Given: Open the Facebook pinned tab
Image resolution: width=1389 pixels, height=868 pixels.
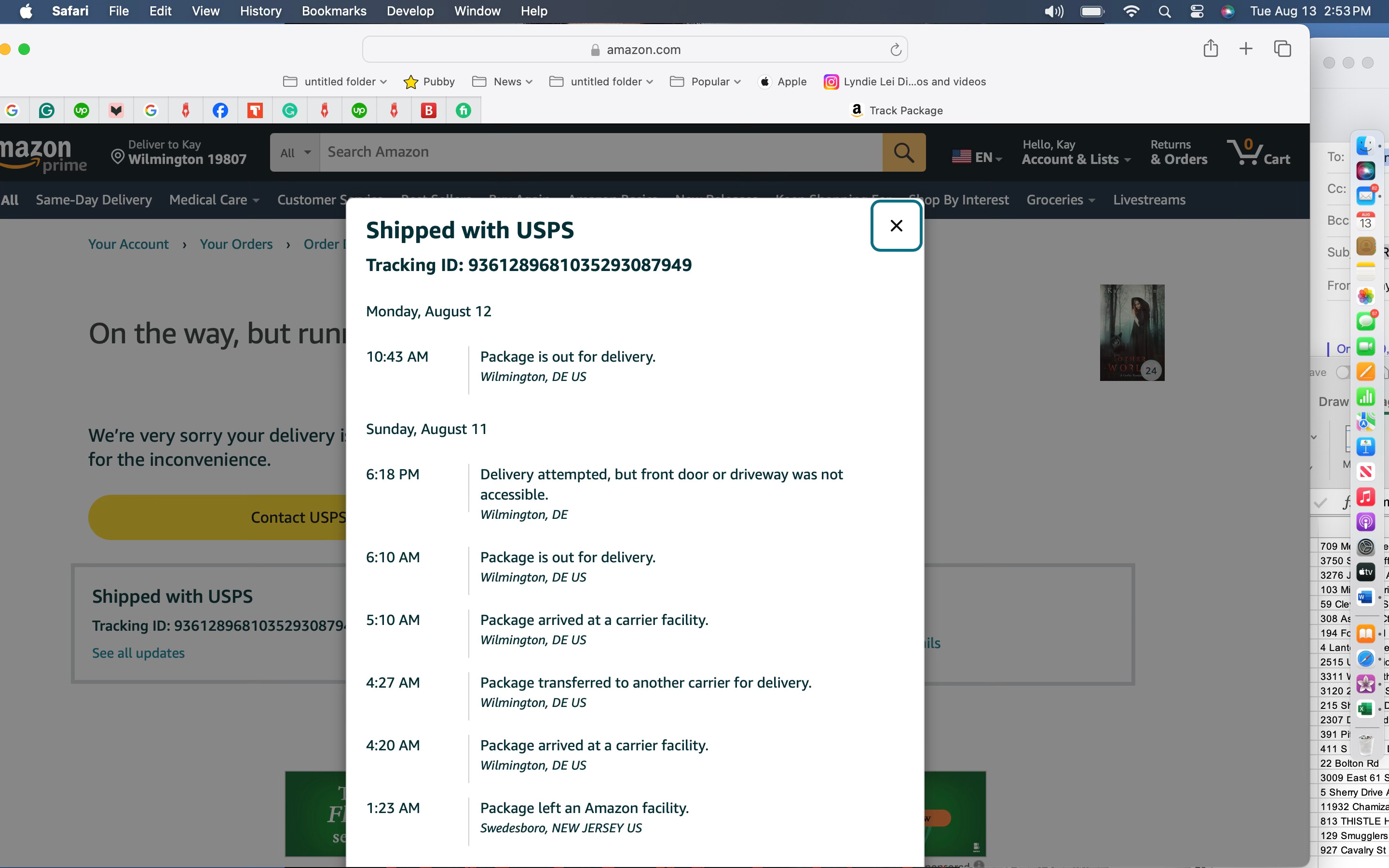Looking at the screenshot, I should 220,110.
